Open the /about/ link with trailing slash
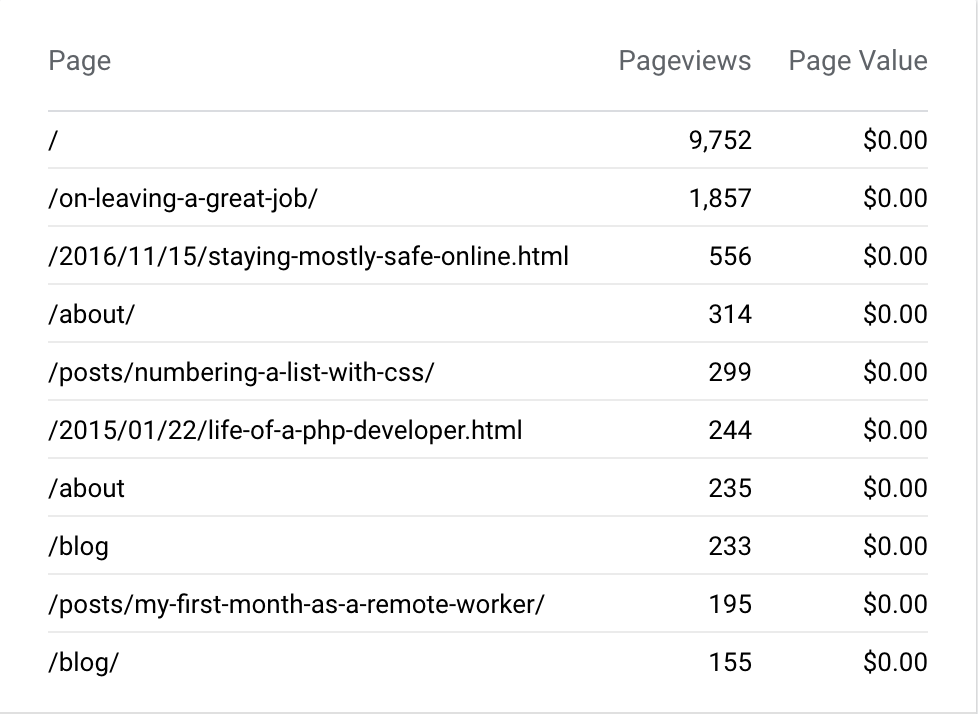 (91, 314)
